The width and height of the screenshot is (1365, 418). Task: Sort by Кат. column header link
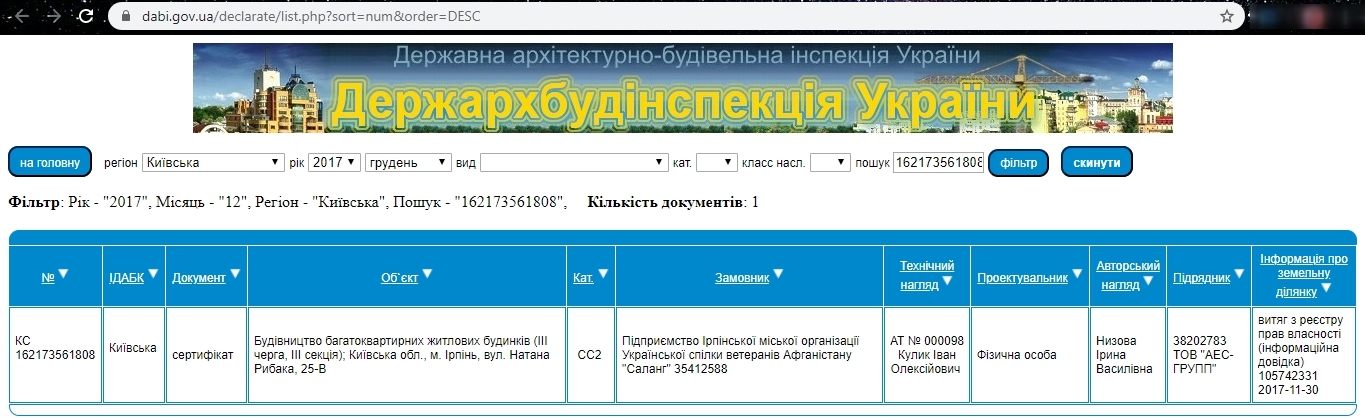(584, 278)
